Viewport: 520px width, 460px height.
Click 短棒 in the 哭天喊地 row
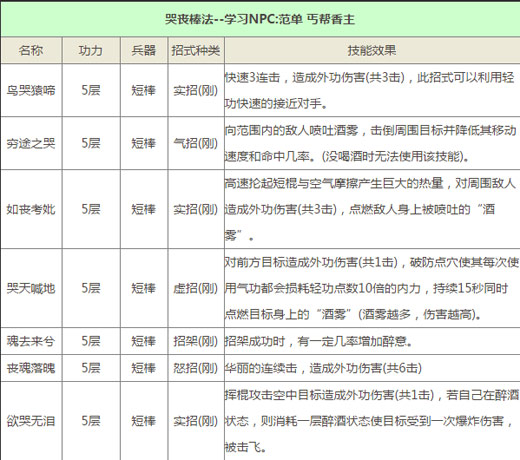(143, 288)
